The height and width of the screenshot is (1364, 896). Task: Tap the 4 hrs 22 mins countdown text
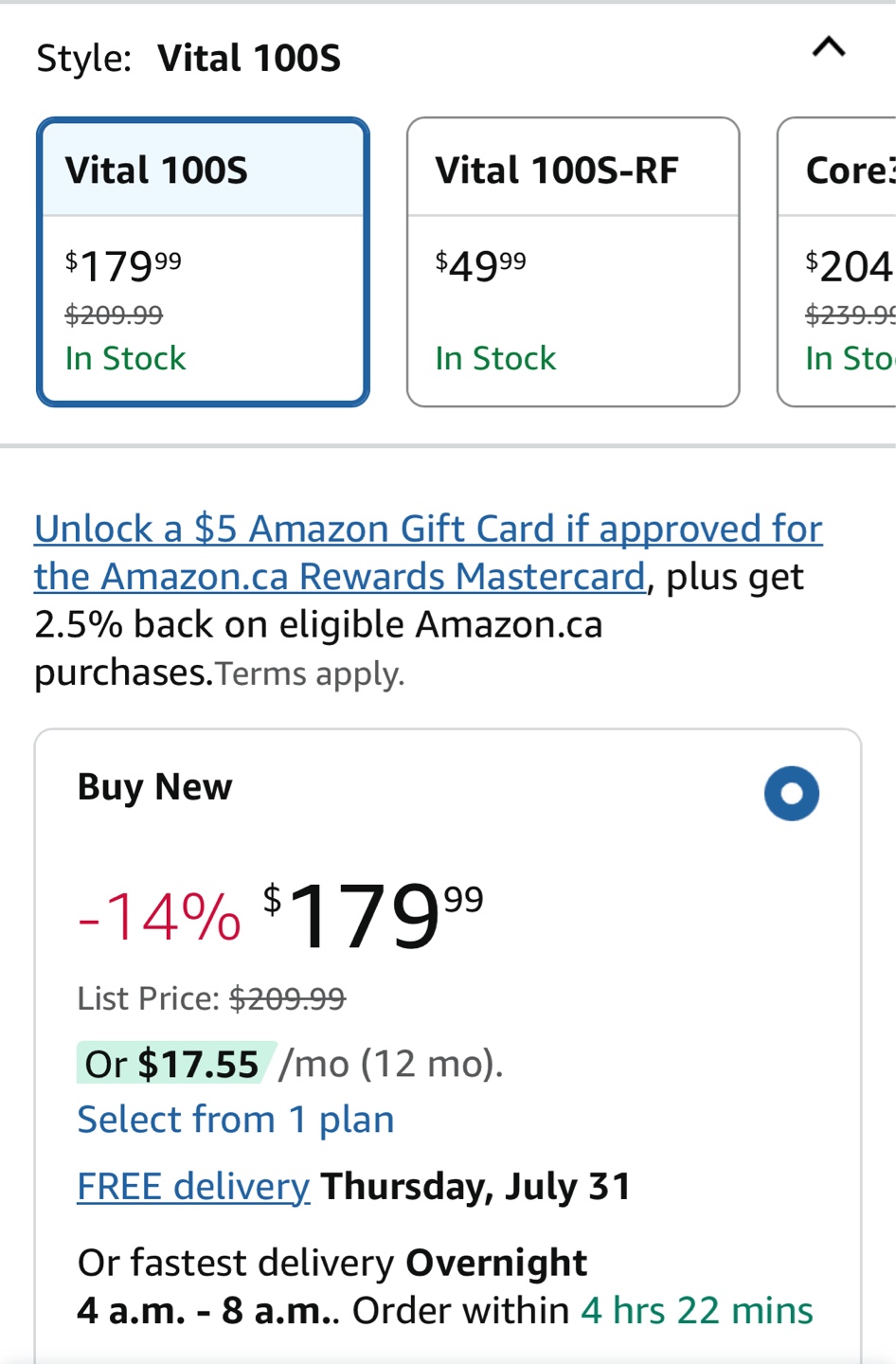point(697,1311)
